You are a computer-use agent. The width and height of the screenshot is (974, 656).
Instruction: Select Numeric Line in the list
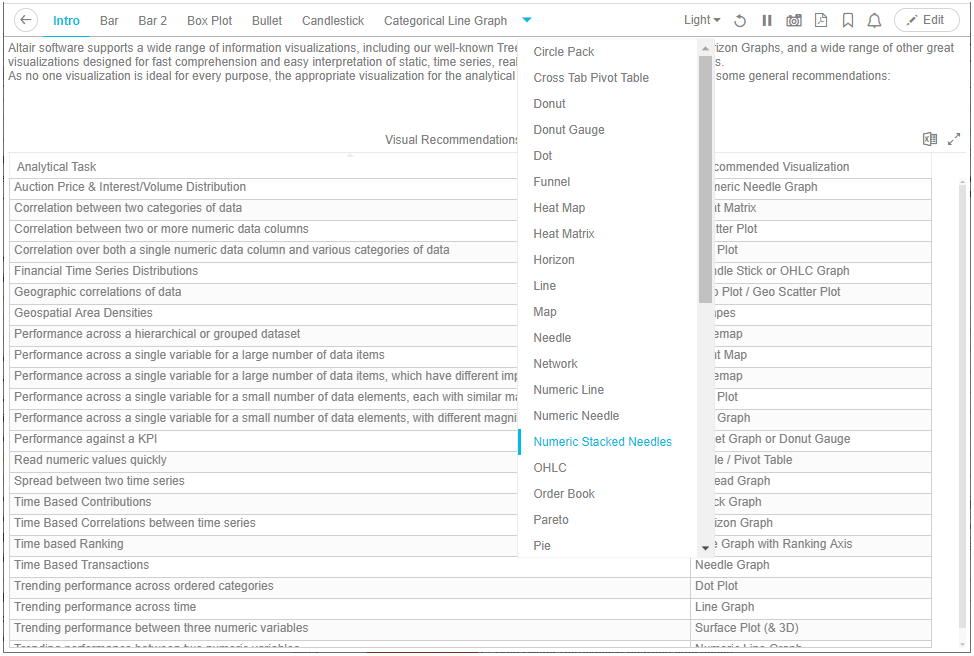pos(608,390)
